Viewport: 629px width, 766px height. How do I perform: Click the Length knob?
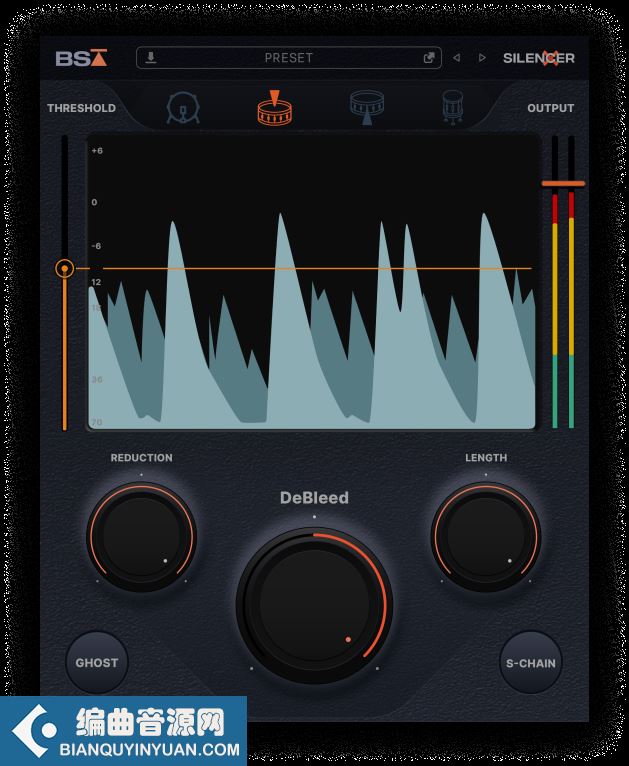click(486, 536)
